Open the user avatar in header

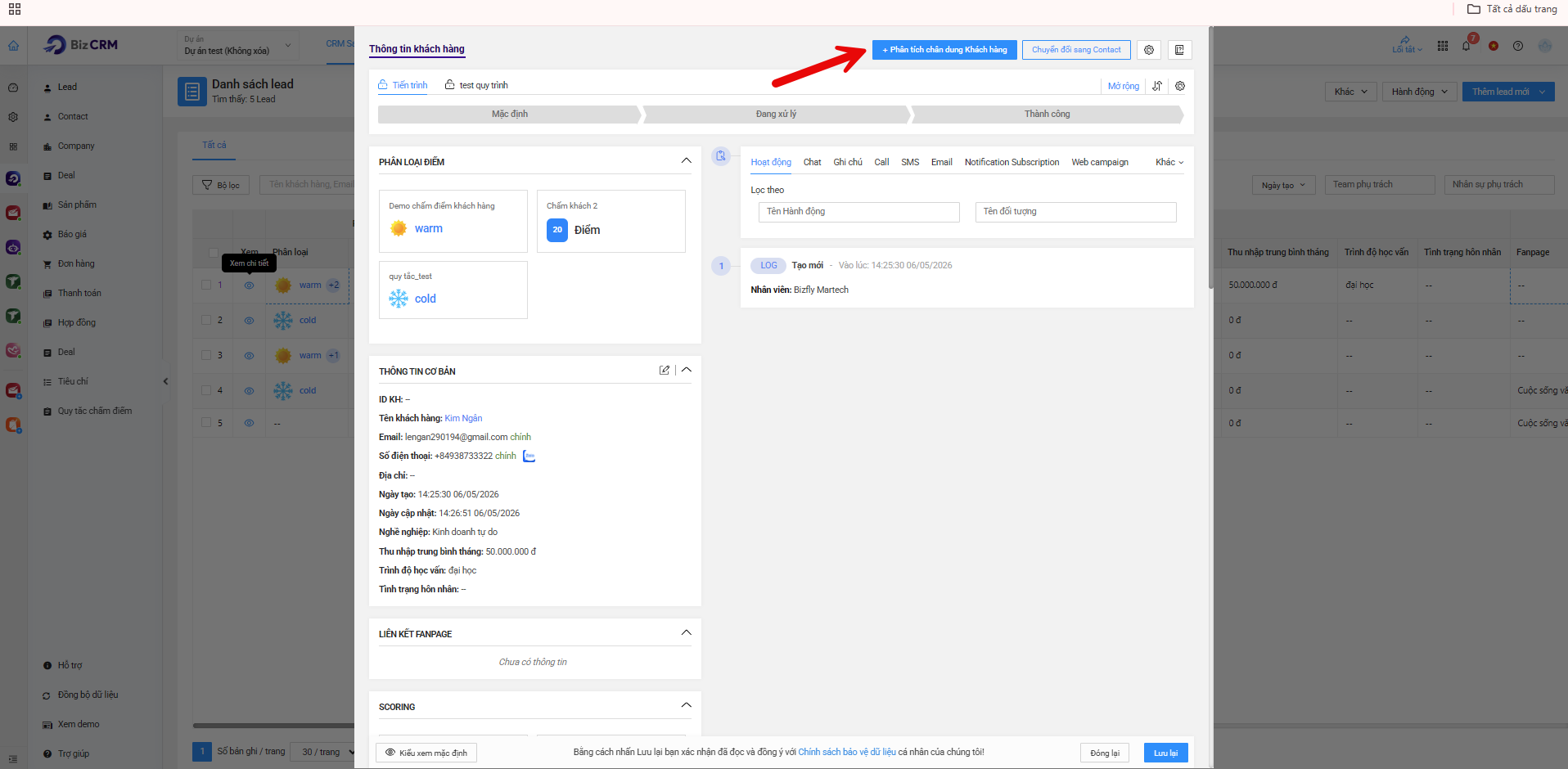coord(1545,46)
